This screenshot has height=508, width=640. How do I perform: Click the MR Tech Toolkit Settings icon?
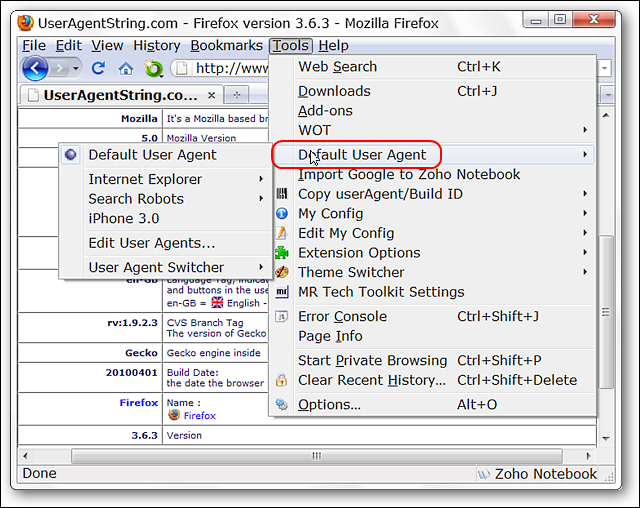coord(281,292)
